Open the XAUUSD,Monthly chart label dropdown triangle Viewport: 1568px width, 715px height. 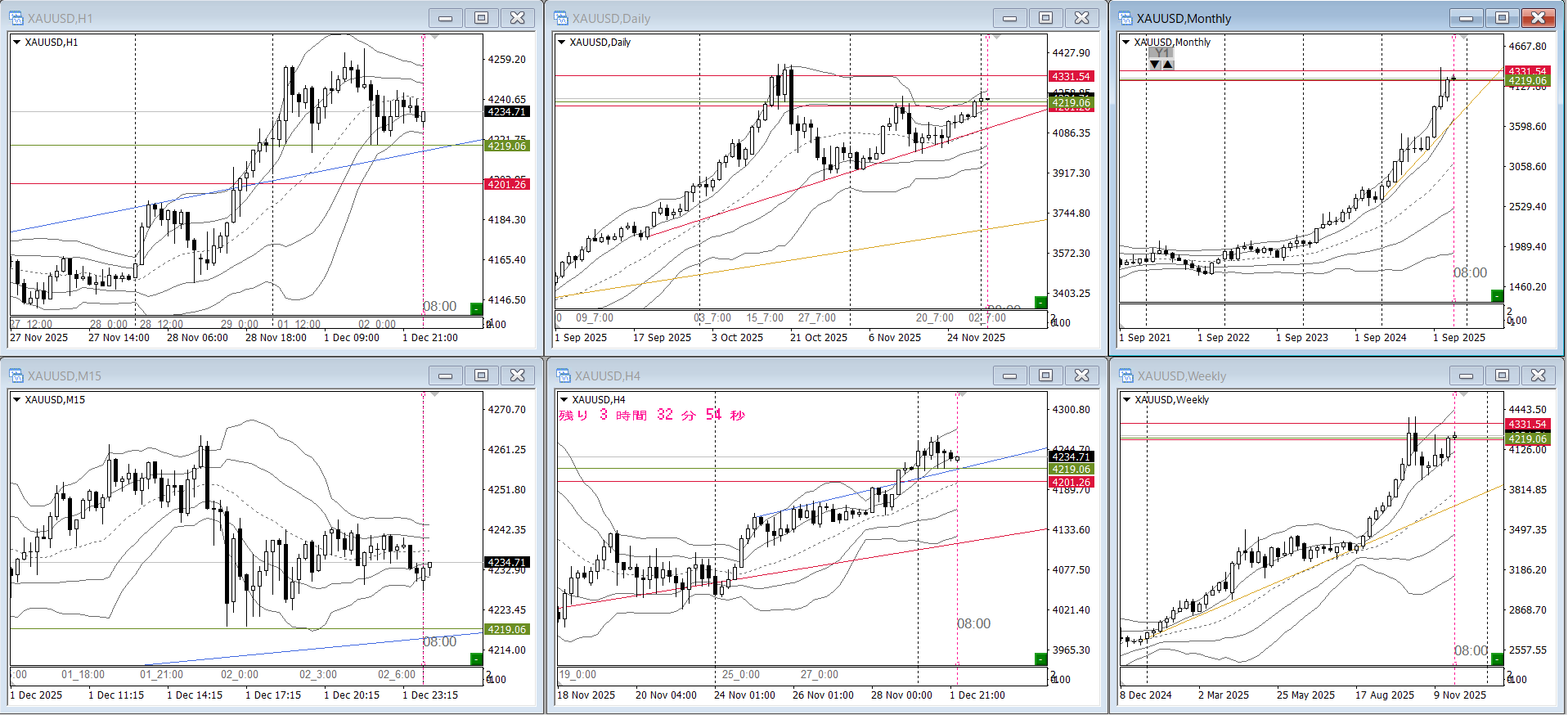[1126, 43]
